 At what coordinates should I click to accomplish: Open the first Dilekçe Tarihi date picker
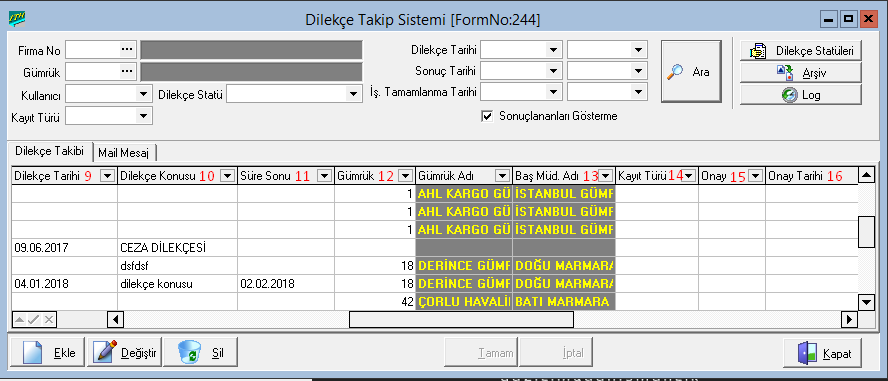553,50
